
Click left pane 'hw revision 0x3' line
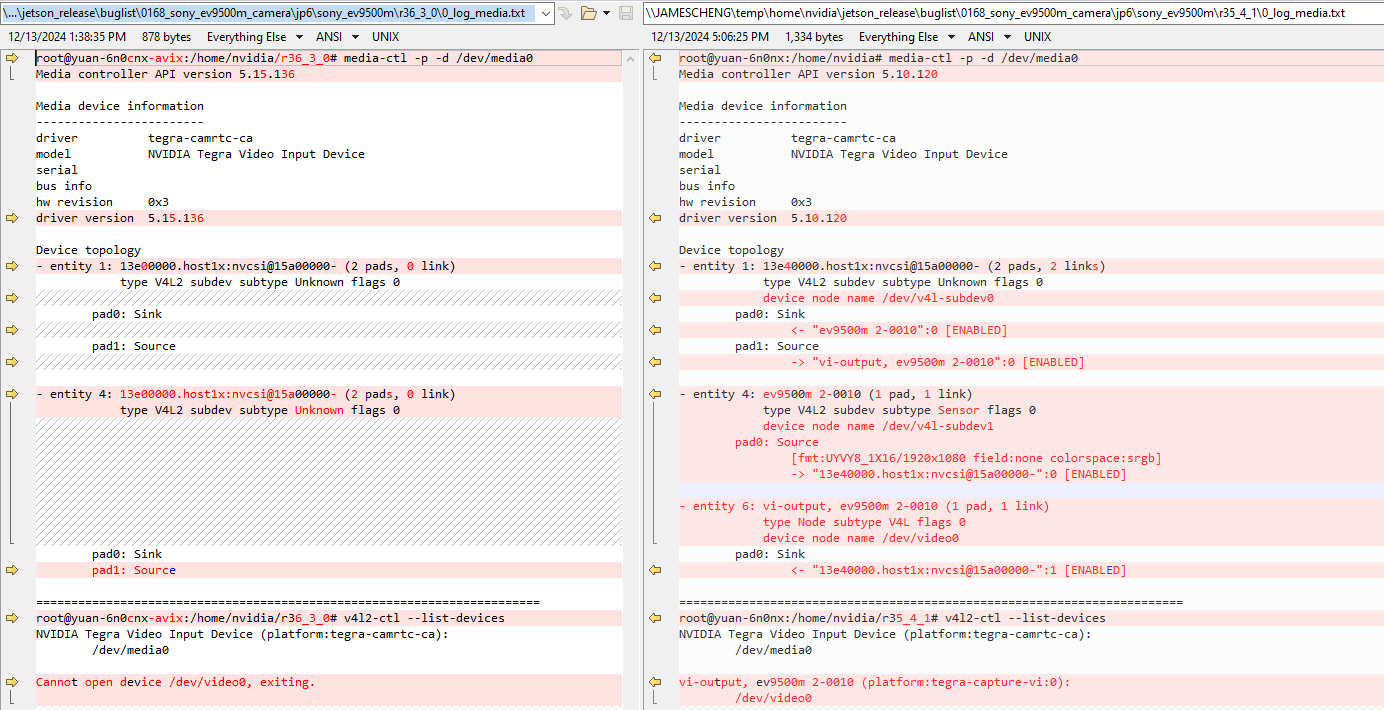(x=102, y=202)
